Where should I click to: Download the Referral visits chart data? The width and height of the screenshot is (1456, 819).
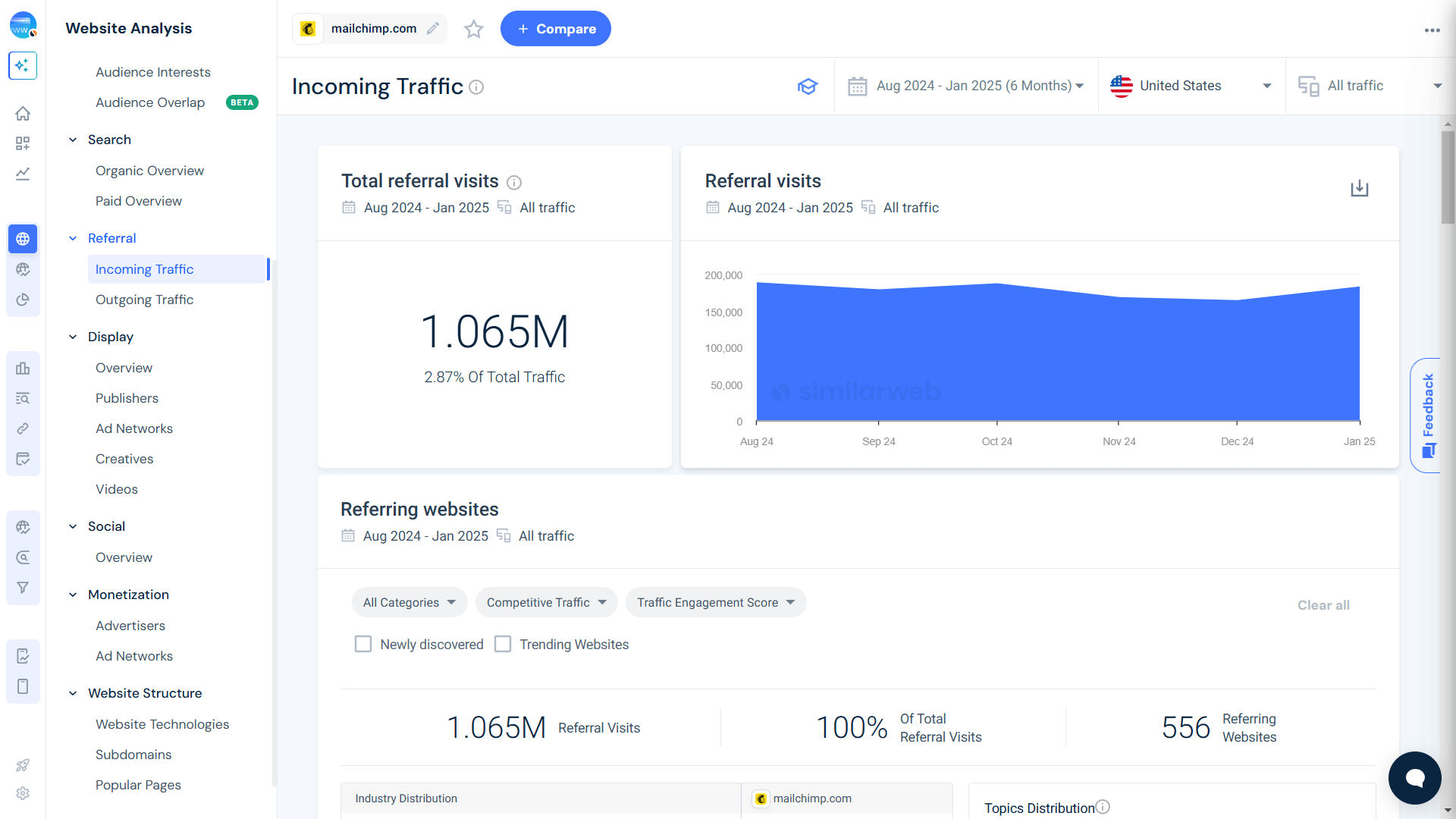tap(1359, 189)
